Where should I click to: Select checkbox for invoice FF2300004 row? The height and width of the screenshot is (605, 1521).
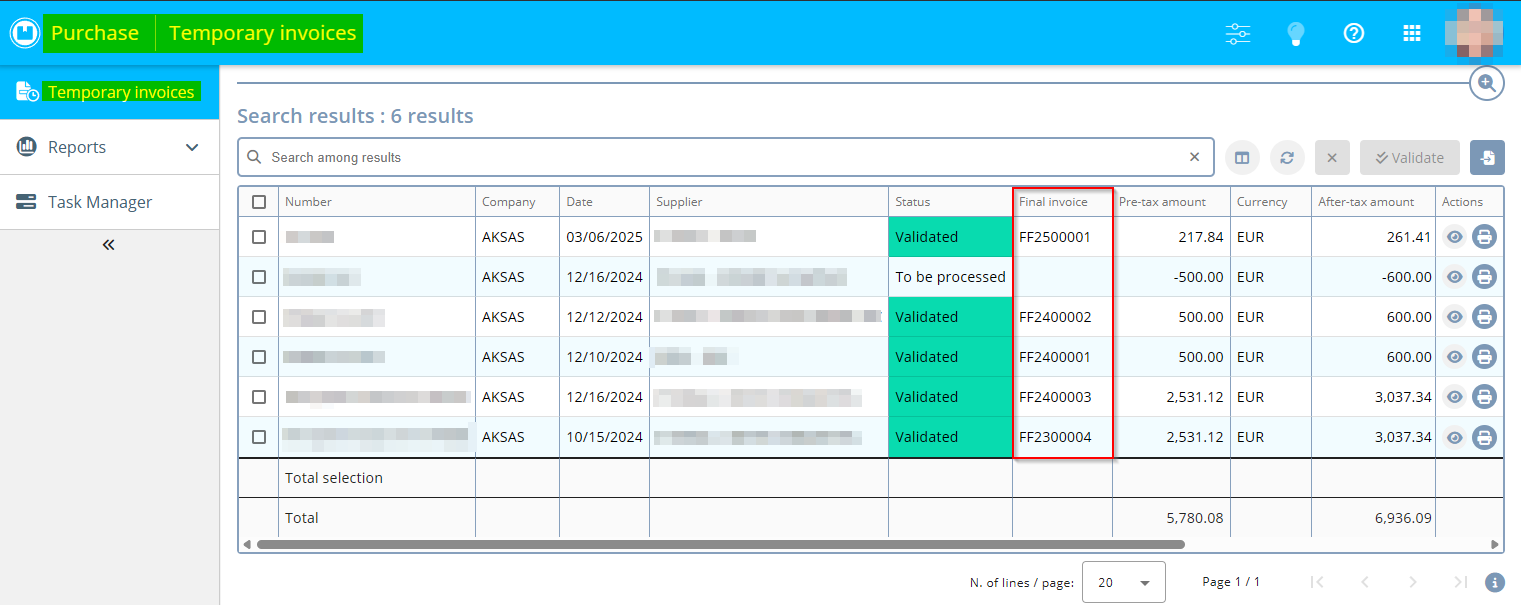(259, 437)
